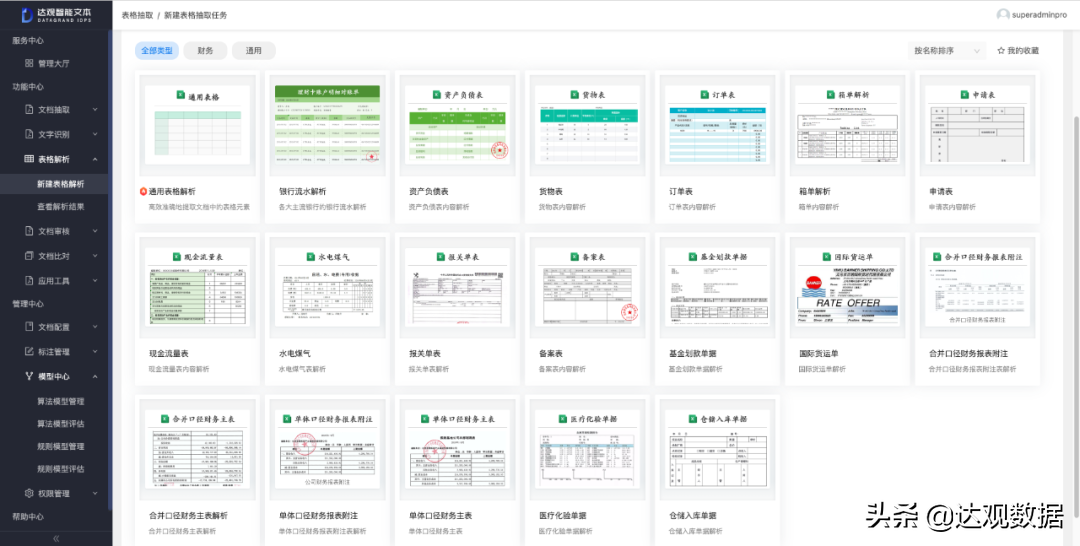Expand the 文档比对 menu chevron
The width and height of the screenshot is (1080, 546).
click(95, 255)
